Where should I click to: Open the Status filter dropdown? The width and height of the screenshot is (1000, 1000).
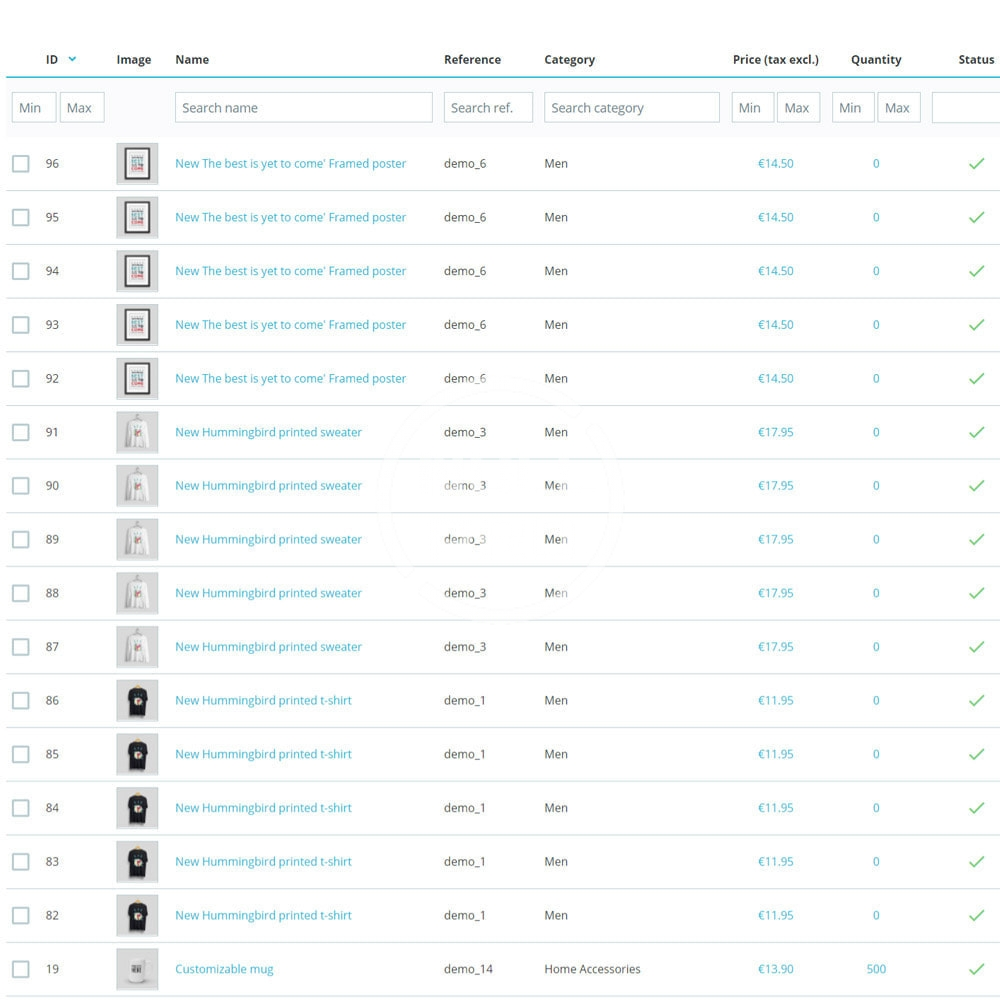(x=965, y=108)
